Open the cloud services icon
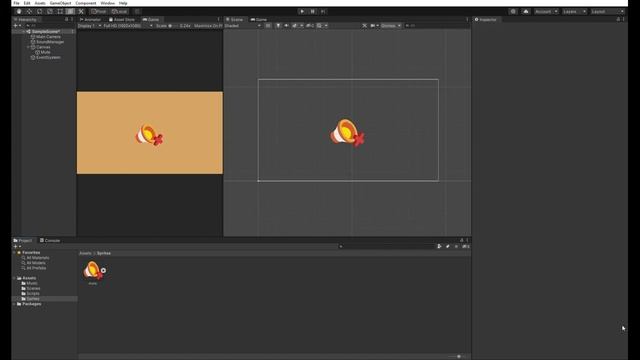 coord(526,11)
